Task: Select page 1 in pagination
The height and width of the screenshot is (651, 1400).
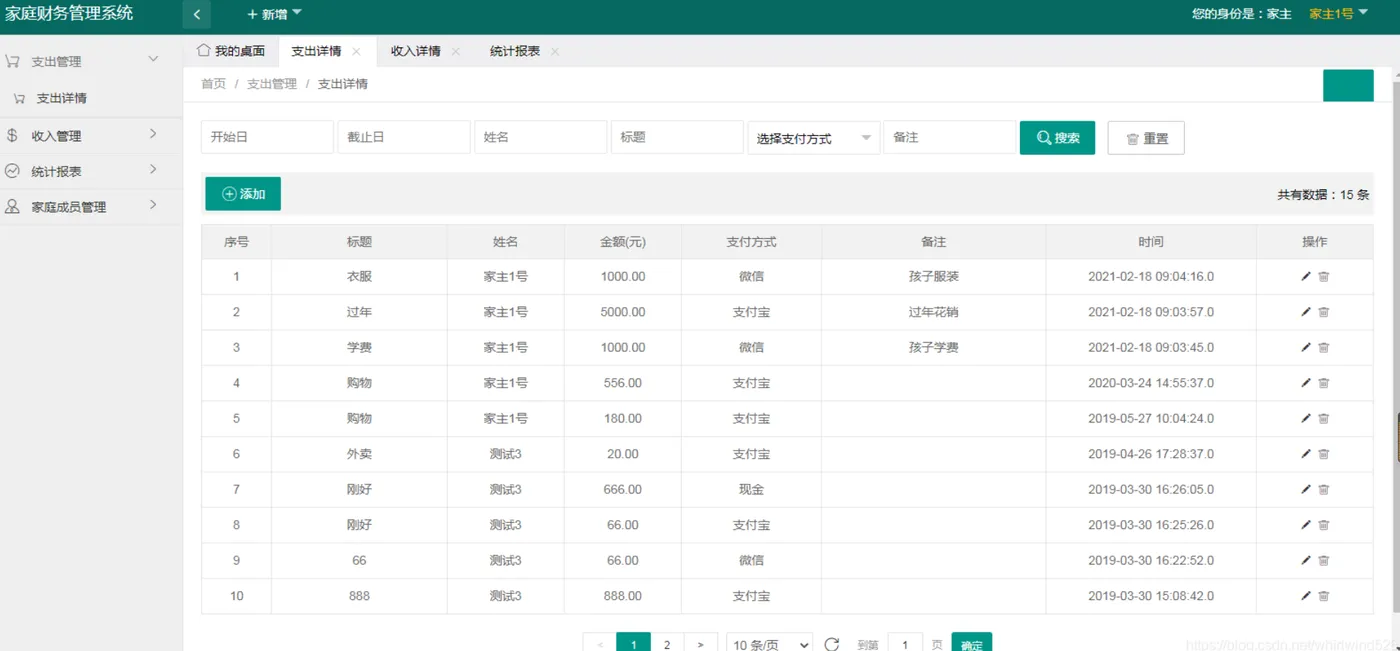Action: tap(634, 644)
